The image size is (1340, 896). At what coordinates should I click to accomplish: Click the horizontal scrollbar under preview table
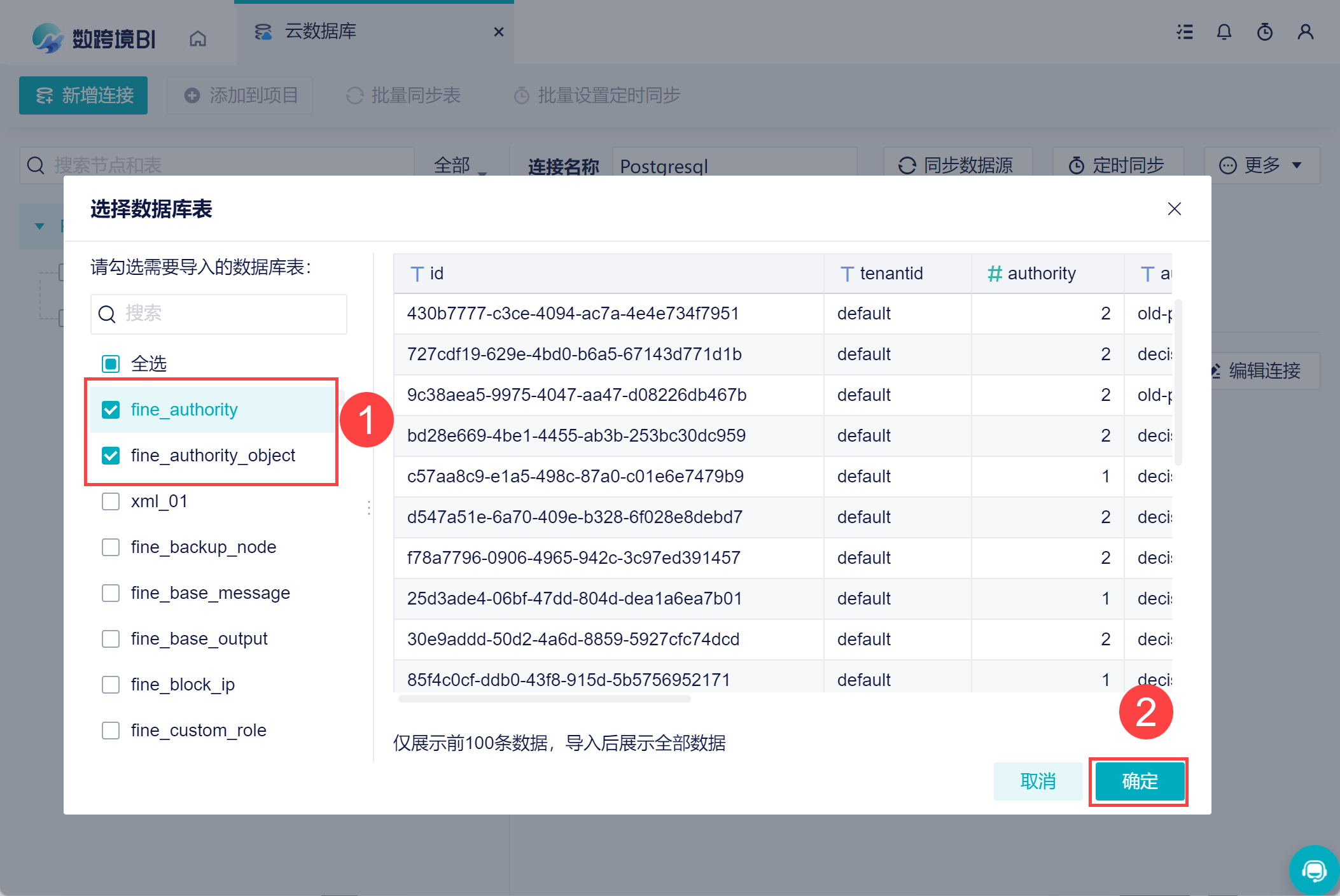click(545, 699)
